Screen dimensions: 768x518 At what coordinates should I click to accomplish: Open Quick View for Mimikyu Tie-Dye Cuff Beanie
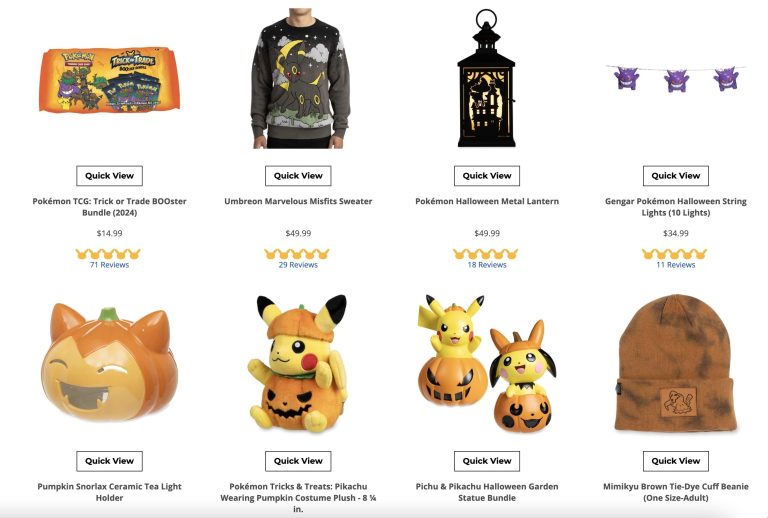point(675,461)
